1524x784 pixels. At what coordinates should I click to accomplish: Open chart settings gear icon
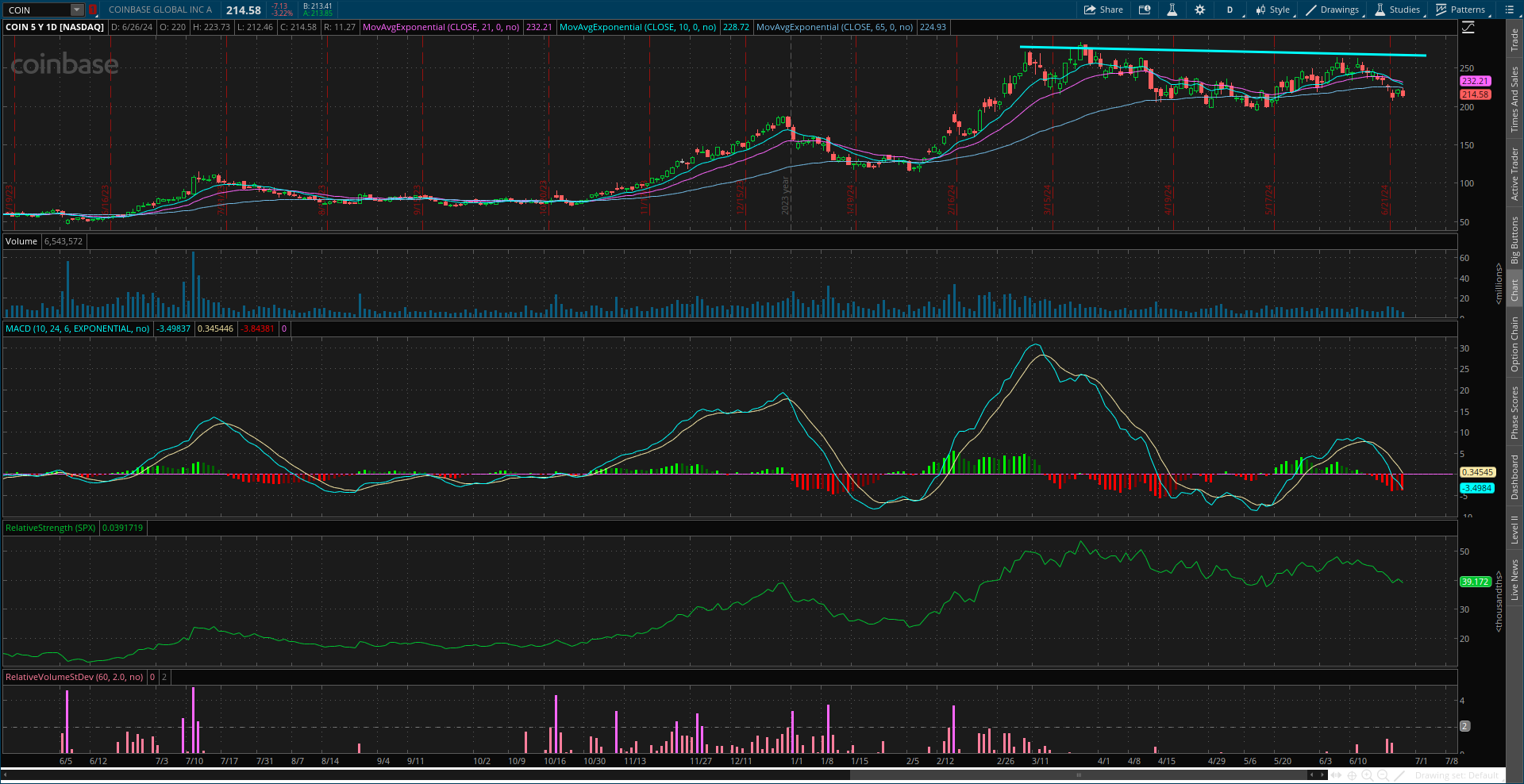pos(1199,10)
